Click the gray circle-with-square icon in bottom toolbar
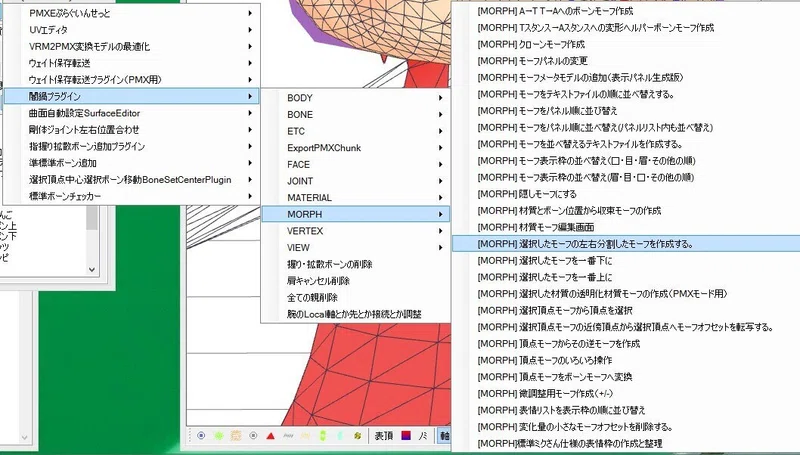 (253, 436)
